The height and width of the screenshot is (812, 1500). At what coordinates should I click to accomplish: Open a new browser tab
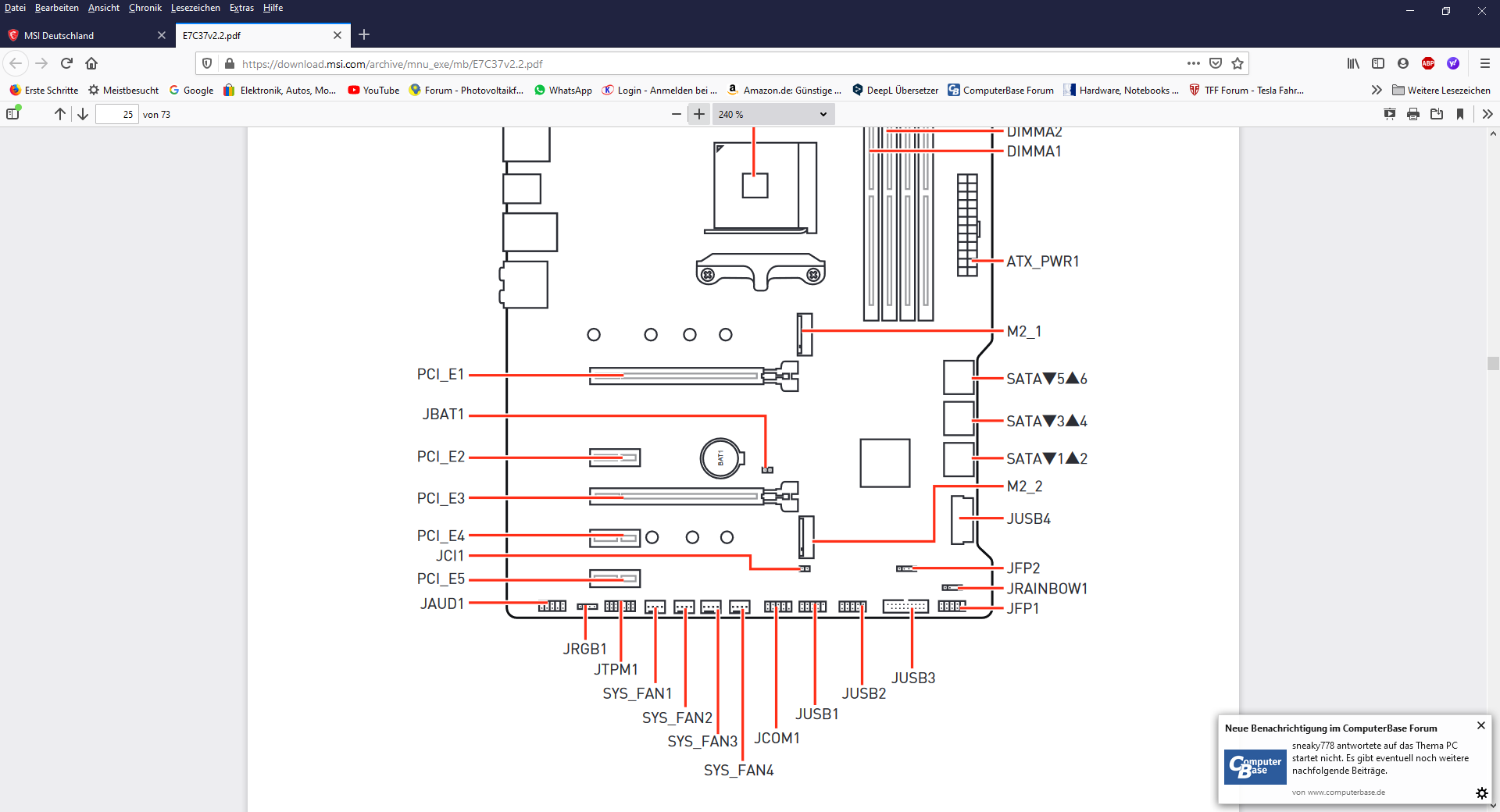364,34
